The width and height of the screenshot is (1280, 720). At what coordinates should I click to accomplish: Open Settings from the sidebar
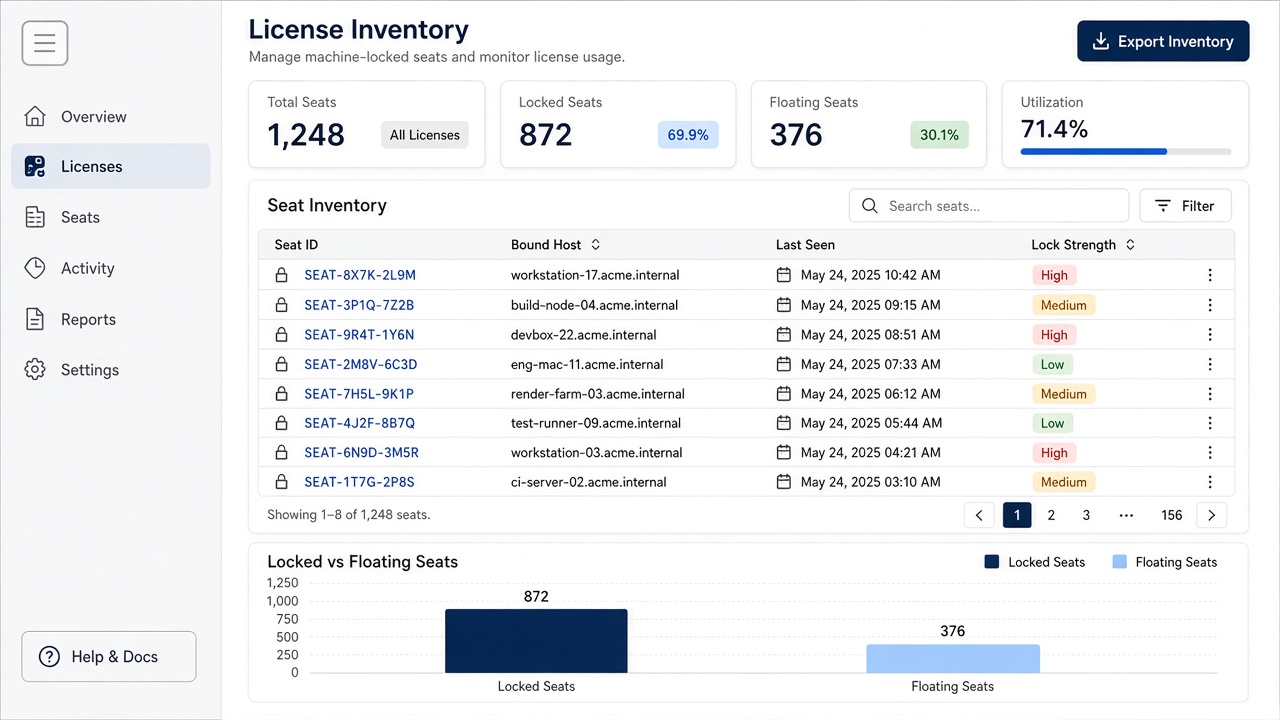click(111, 370)
